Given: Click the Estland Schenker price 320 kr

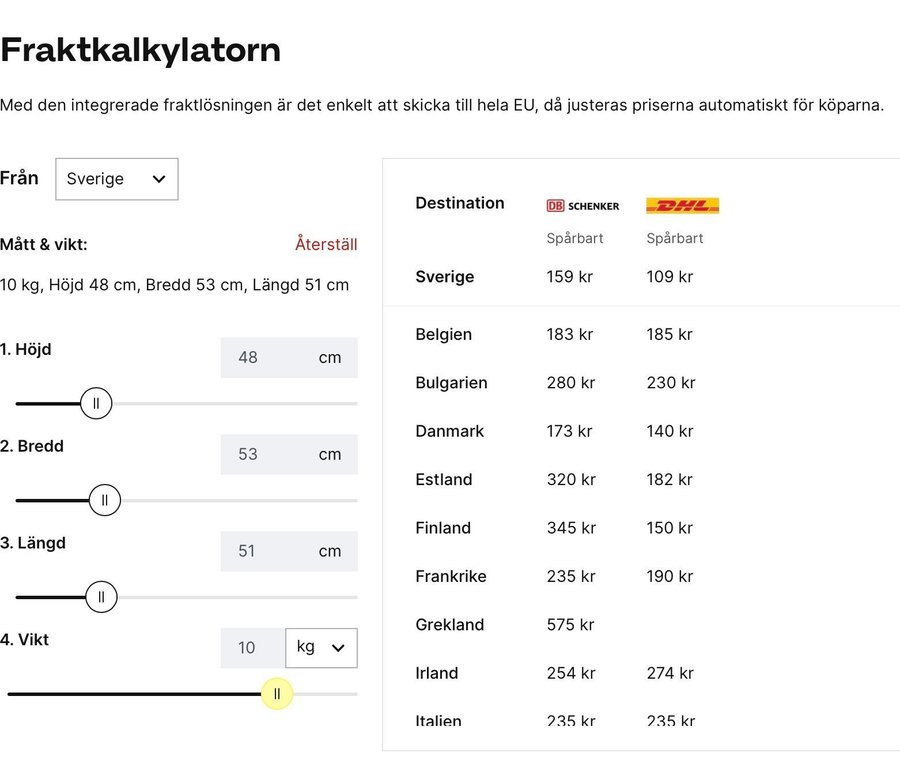Looking at the screenshot, I should pyautogui.click(x=571, y=480).
